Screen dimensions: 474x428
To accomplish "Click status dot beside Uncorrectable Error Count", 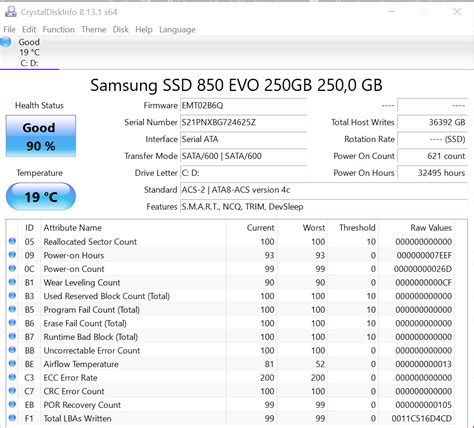I will click(x=12, y=350).
